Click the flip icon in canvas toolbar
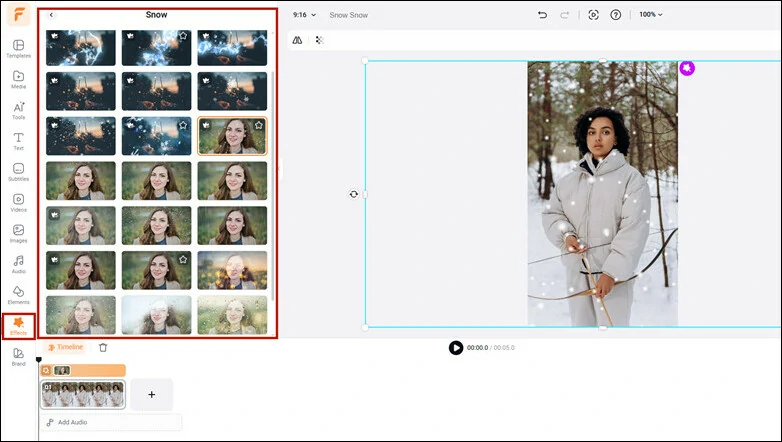782x442 pixels. 297,40
